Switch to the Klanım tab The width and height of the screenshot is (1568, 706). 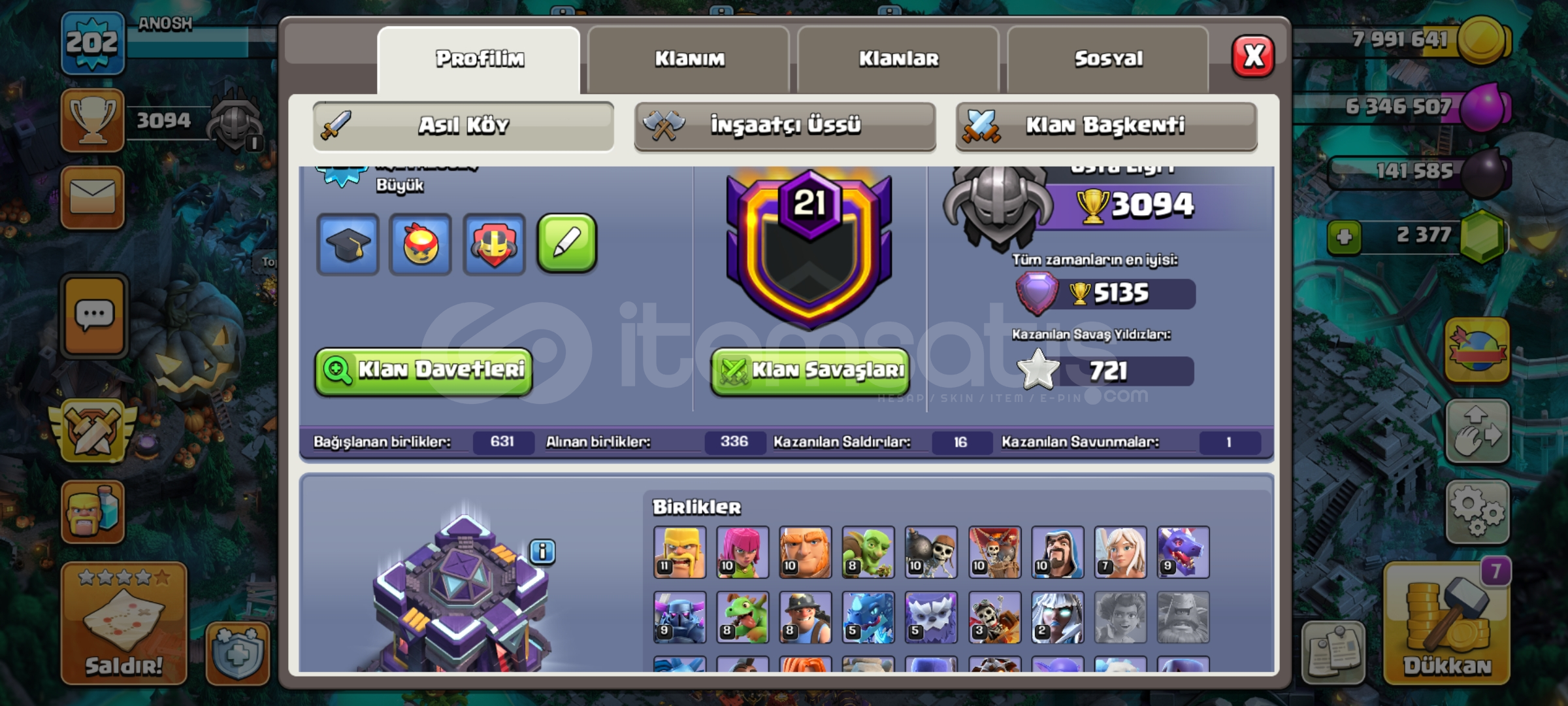click(689, 59)
